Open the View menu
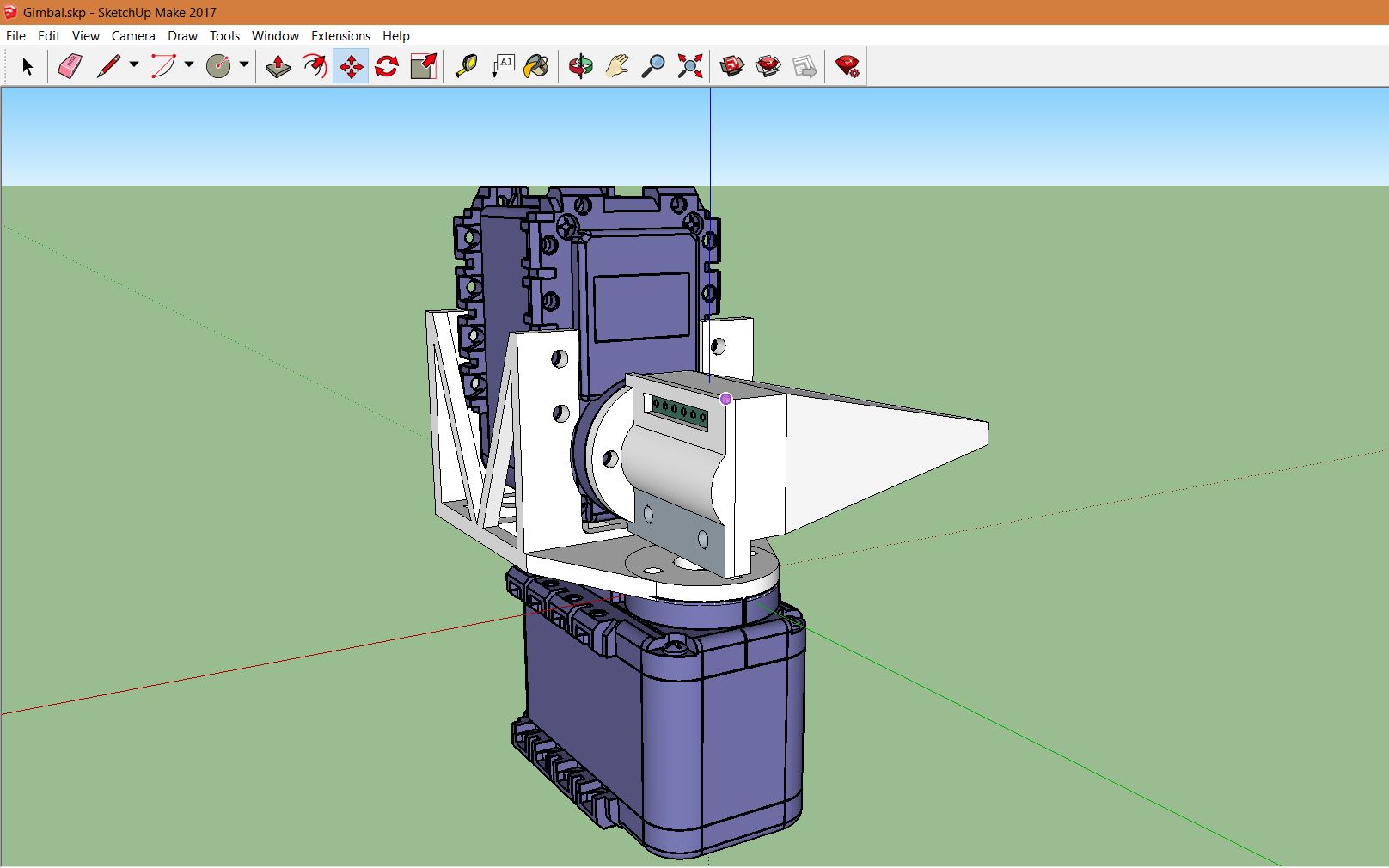 pos(86,35)
